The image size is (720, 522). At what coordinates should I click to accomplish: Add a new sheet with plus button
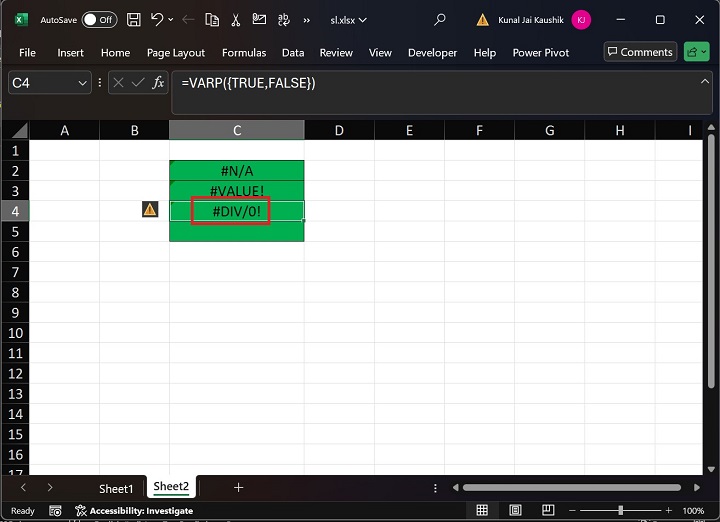[x=238, y=488]
